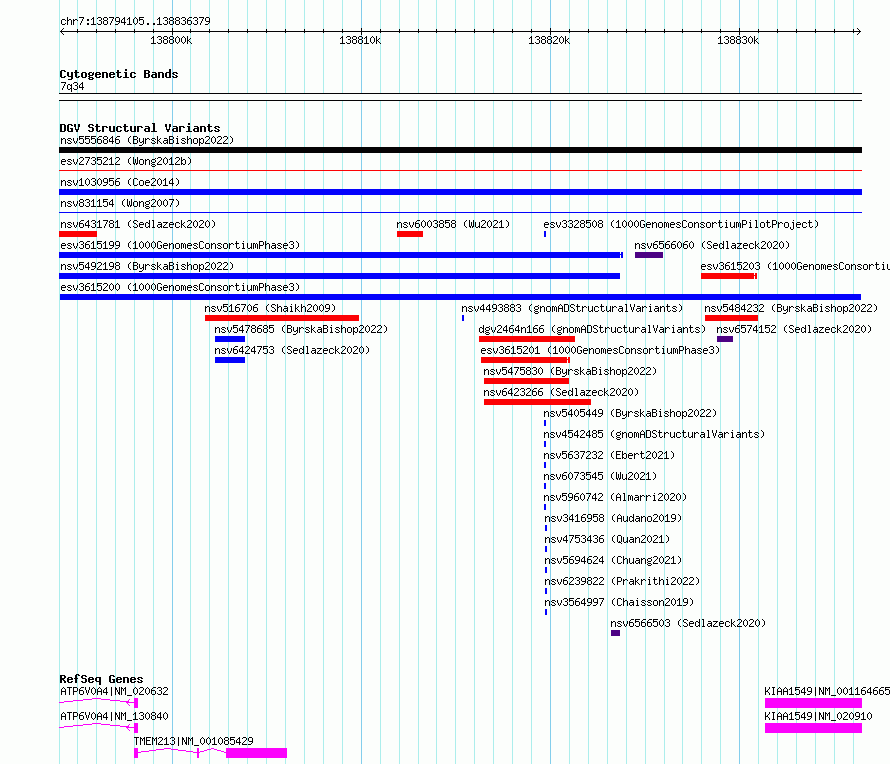890x764 pixels.
Task: Open dgv2464n166 (gnomADStructuralVariants) label
Action: tap(592, 329)
